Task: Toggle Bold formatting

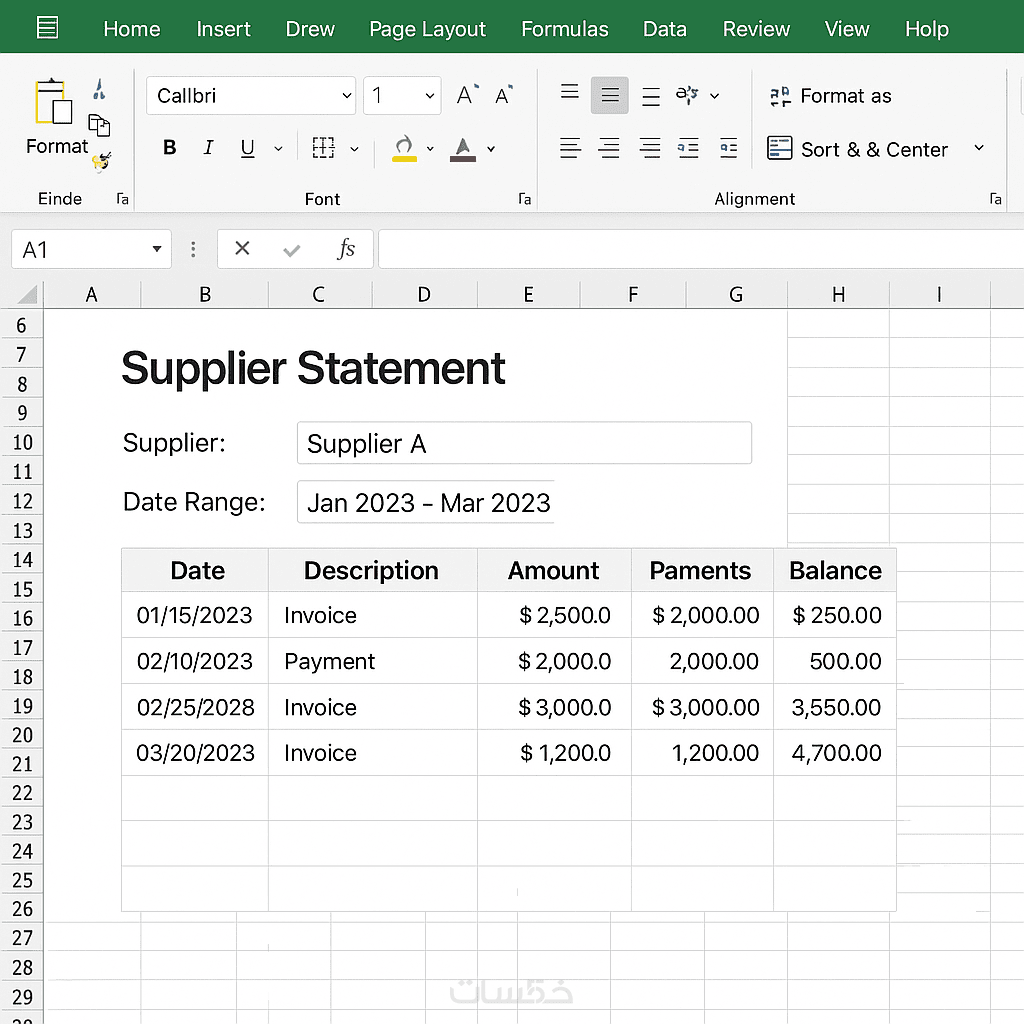Action: (170, 148)
